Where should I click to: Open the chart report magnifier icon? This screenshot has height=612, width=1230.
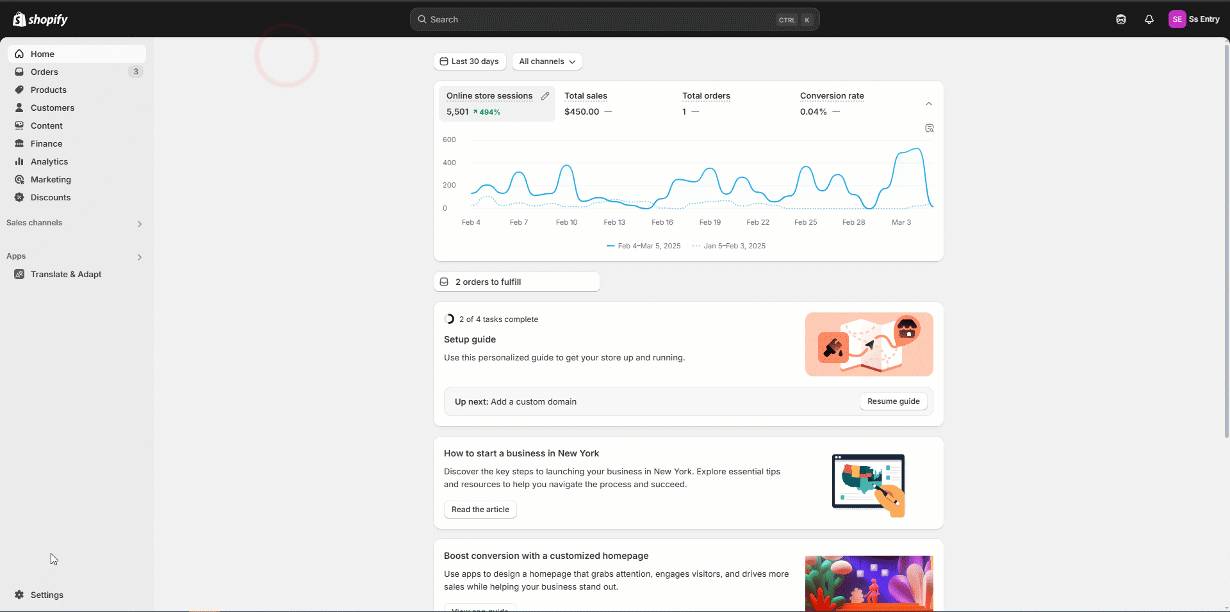(929, 128)
